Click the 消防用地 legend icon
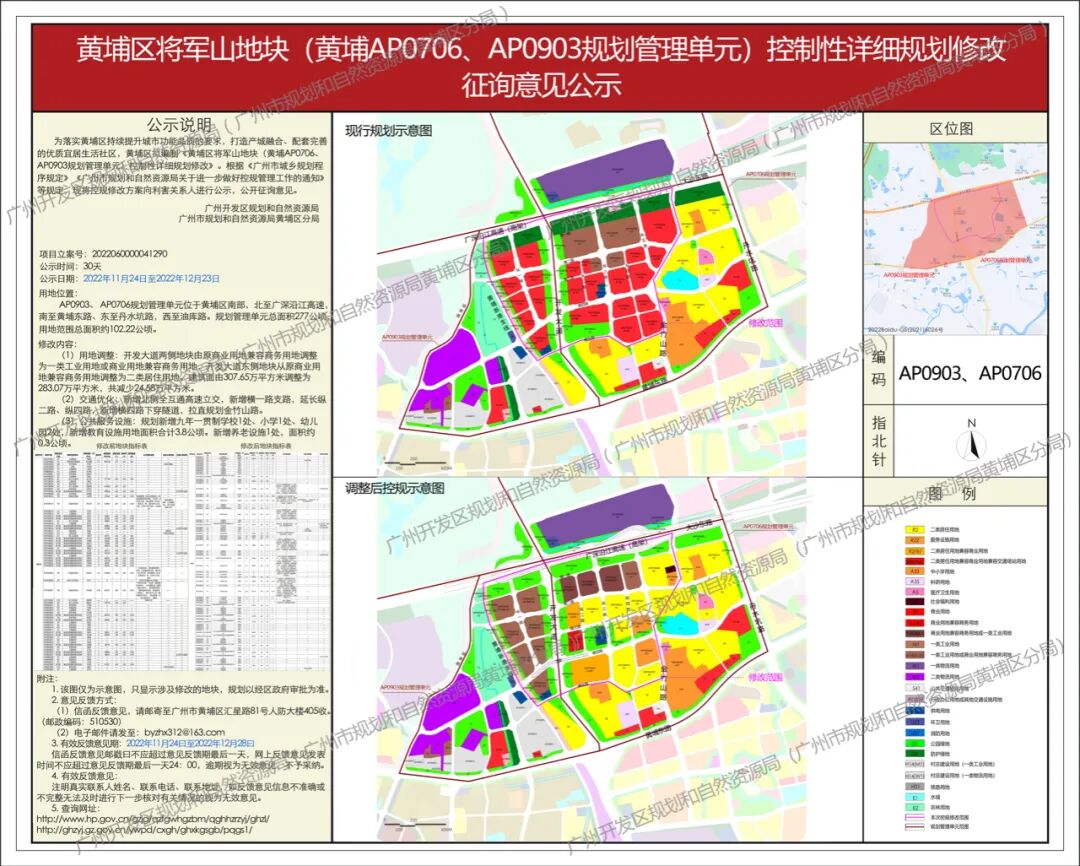 coord(914,730)
